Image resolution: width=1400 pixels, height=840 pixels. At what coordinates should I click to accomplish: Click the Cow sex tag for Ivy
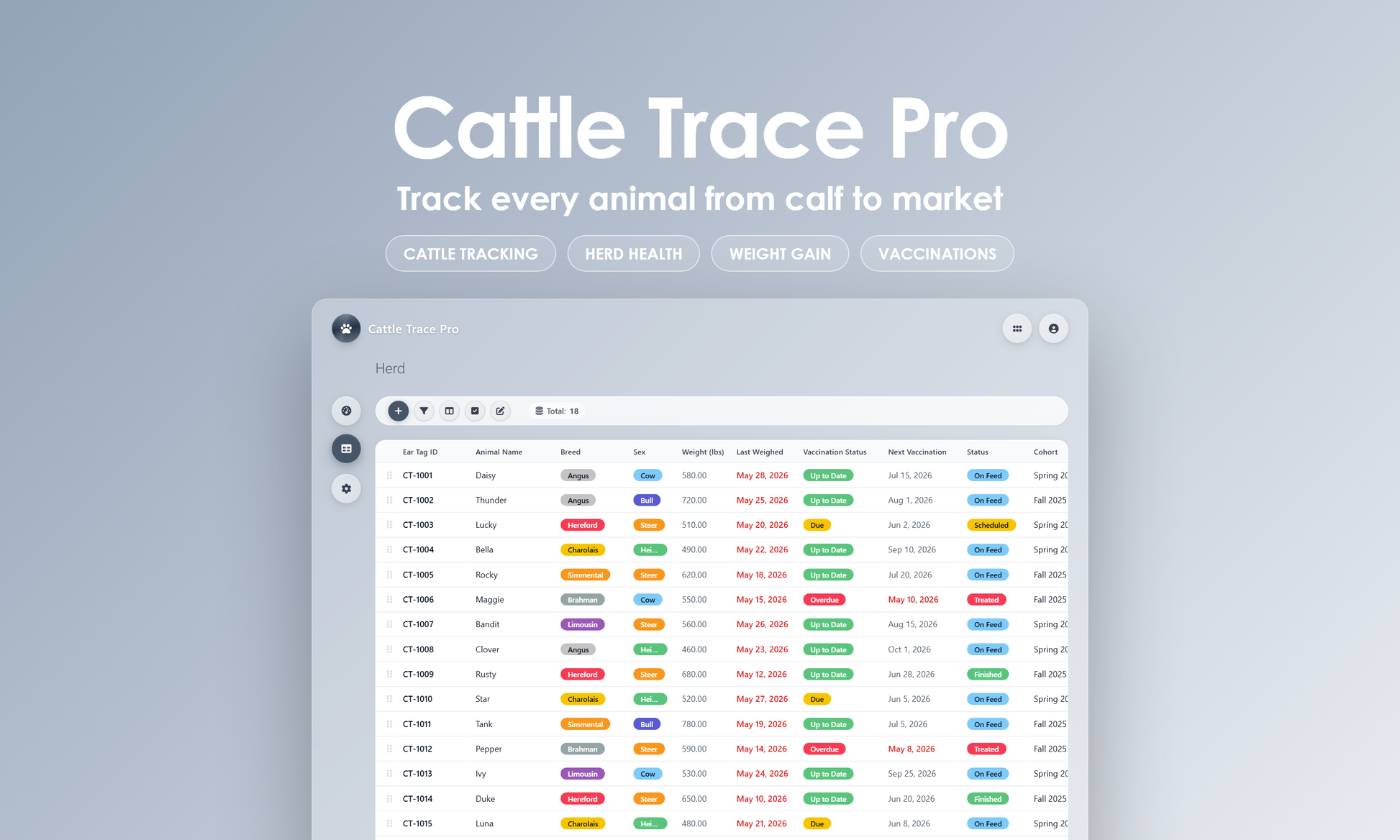tap(647, 774)
